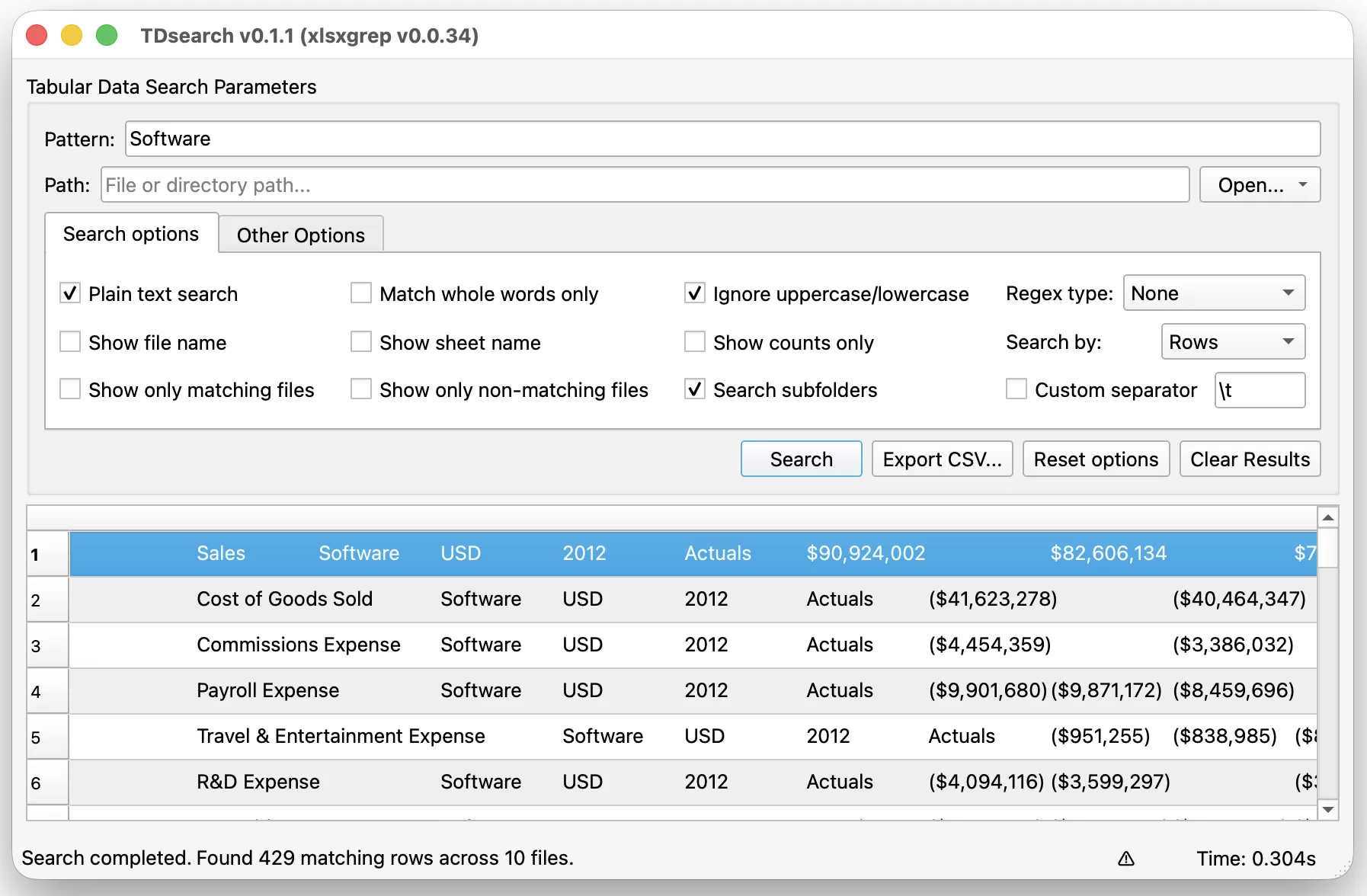
Task: Click the ($40,464,347) value
Action: click(x=1240, y=599)
